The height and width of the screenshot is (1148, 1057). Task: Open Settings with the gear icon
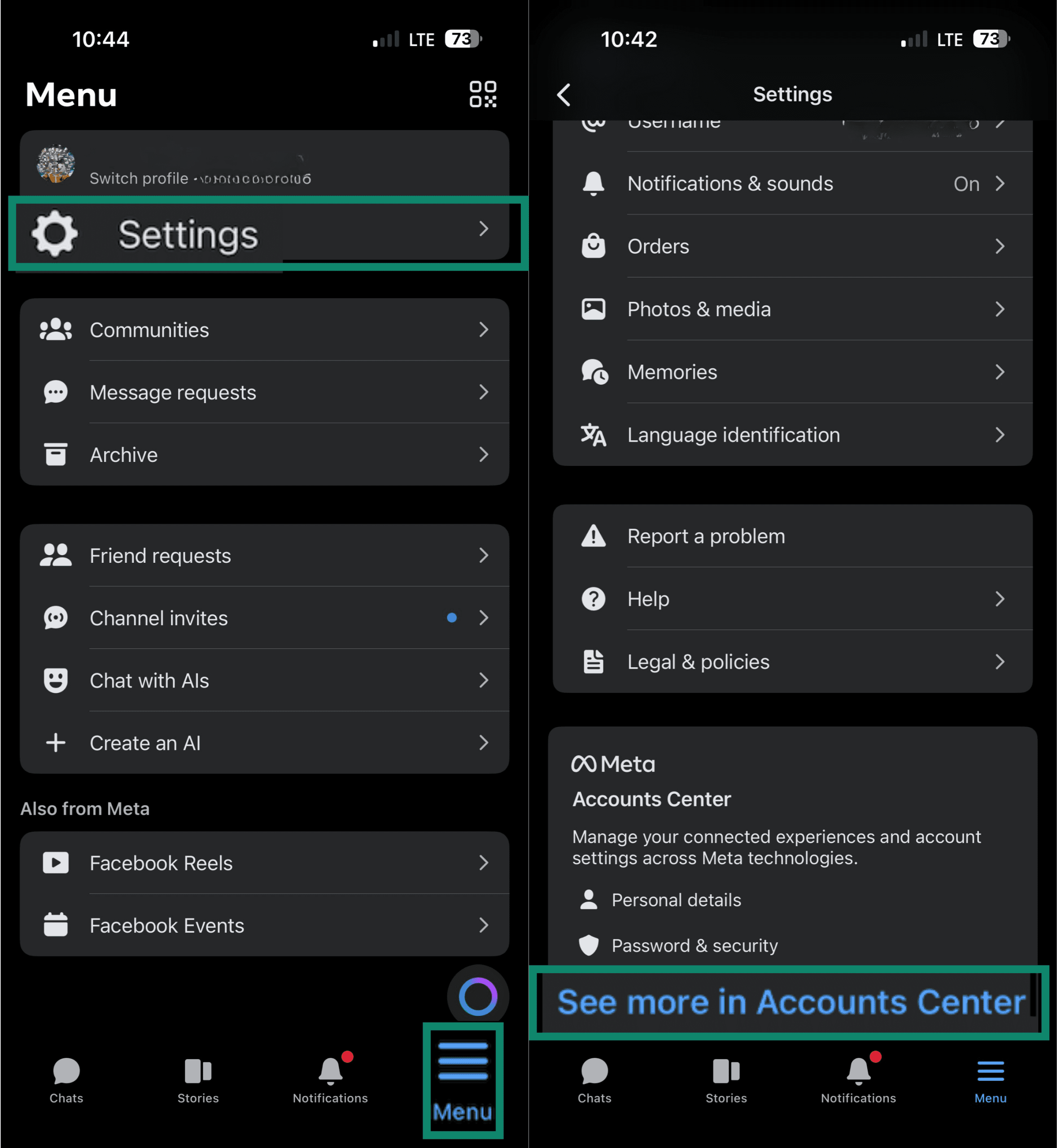(54, 234)
